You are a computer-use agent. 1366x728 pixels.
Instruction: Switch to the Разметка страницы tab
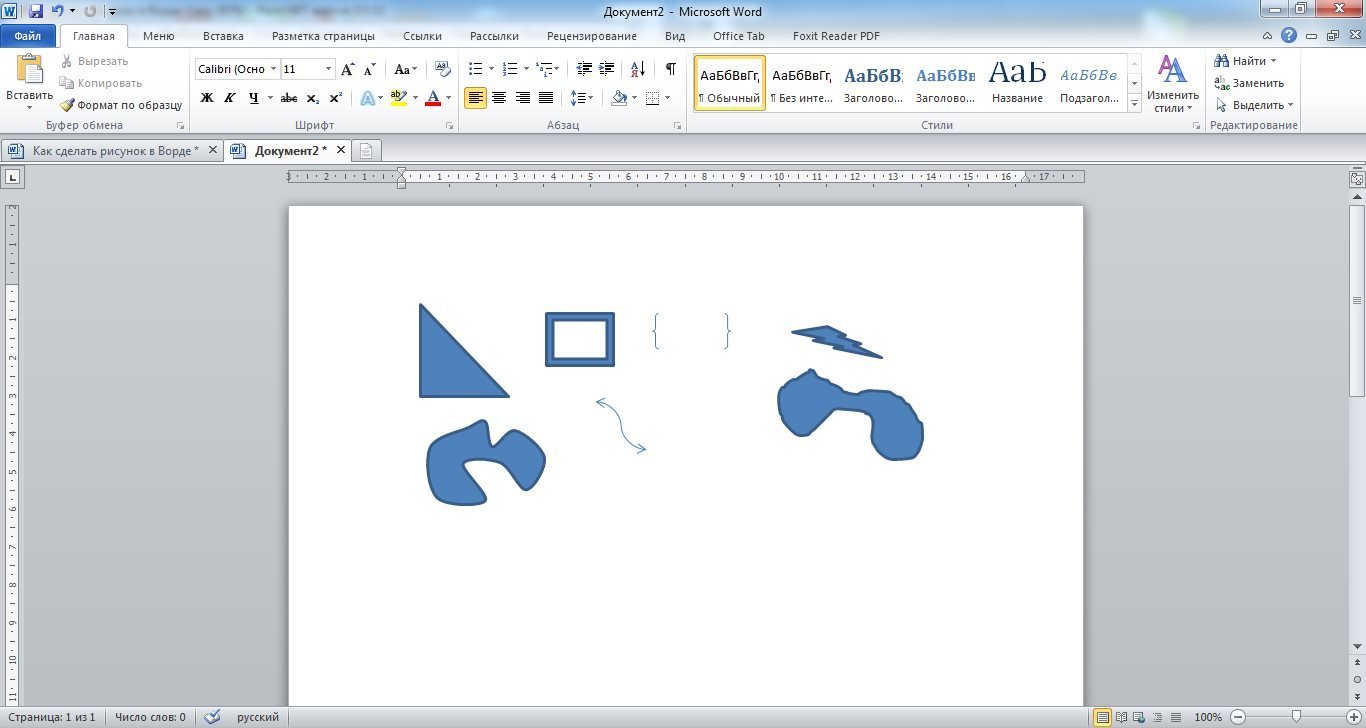pos(323,36)
